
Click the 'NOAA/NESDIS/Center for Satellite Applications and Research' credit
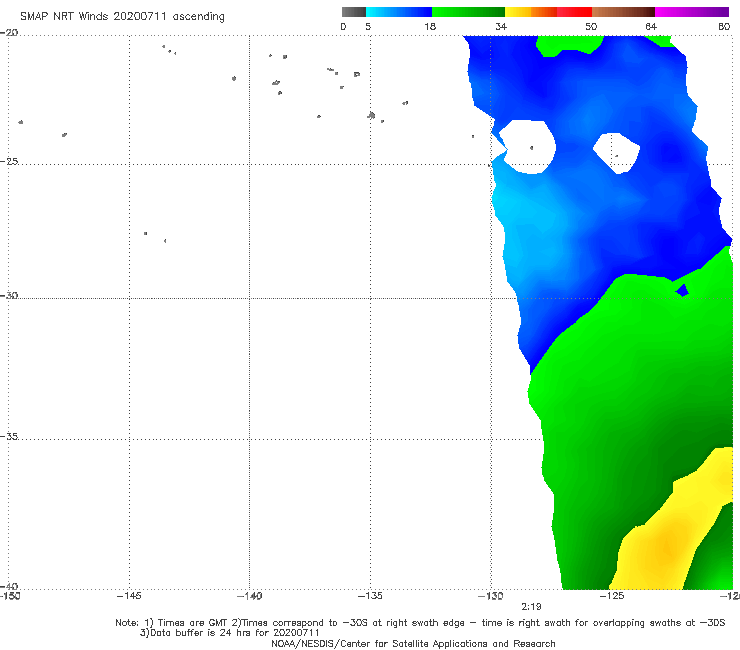pos(413,644)
